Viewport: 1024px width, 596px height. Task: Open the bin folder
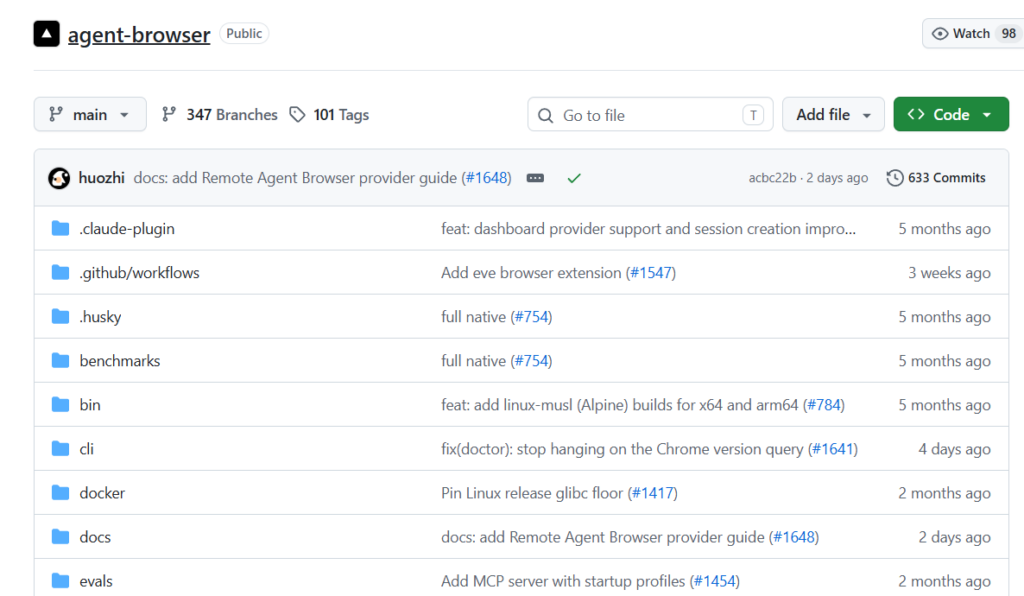click(90, 405)
